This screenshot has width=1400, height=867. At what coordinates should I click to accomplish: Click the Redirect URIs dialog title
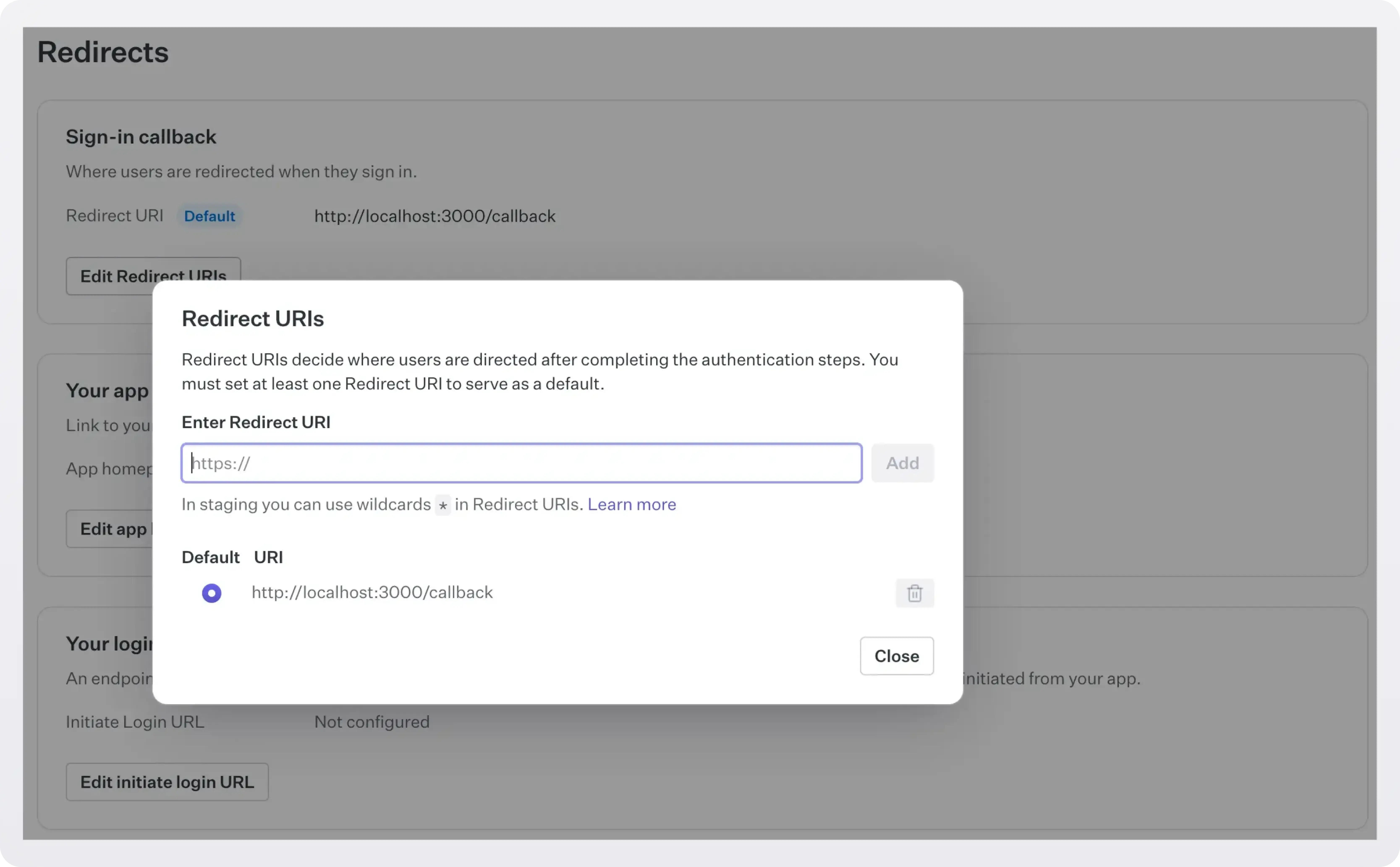coord(253,318)
